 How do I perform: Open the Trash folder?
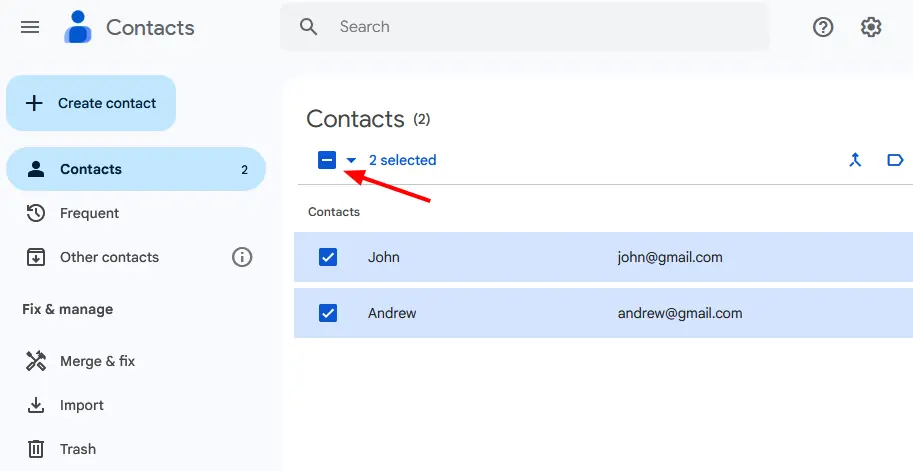click(77, 449)
